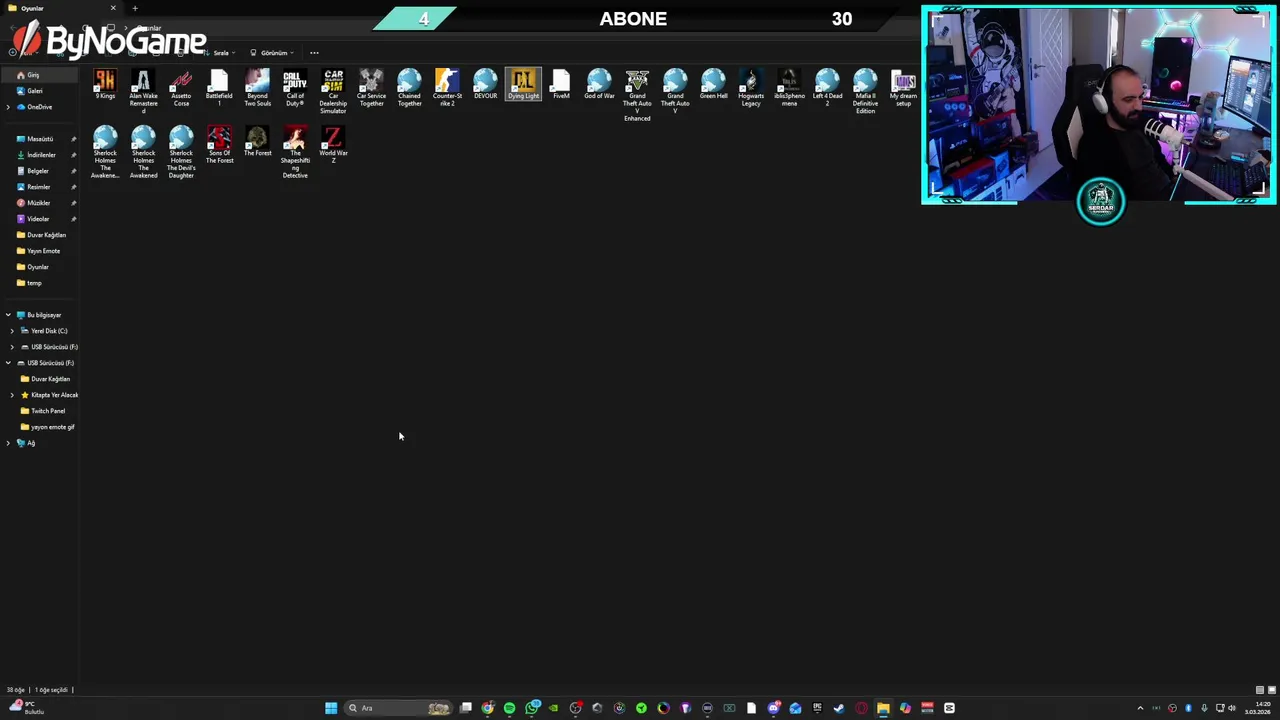
Task: Select the Car Service Together shortcut
Action: (x=371, y=88)
